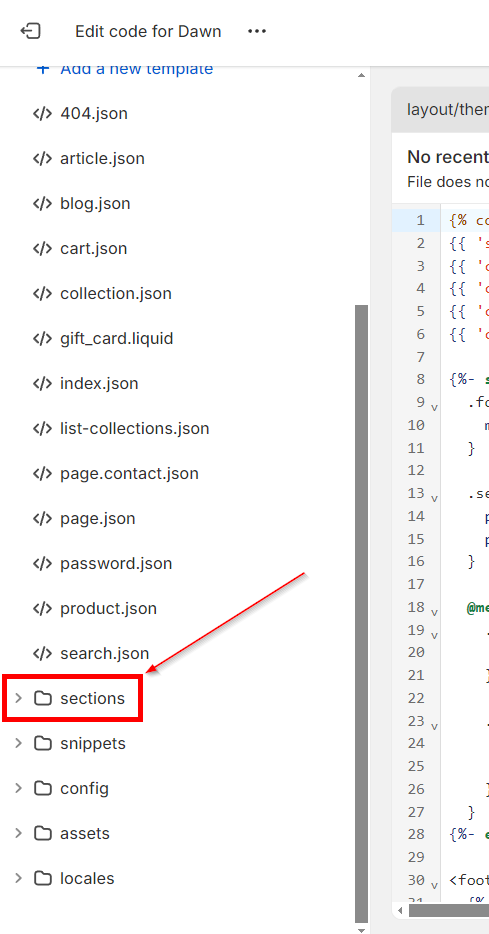Collapse code fold arrow at line 19
This screenshot has height=934, width=489.
click(434, 635)
